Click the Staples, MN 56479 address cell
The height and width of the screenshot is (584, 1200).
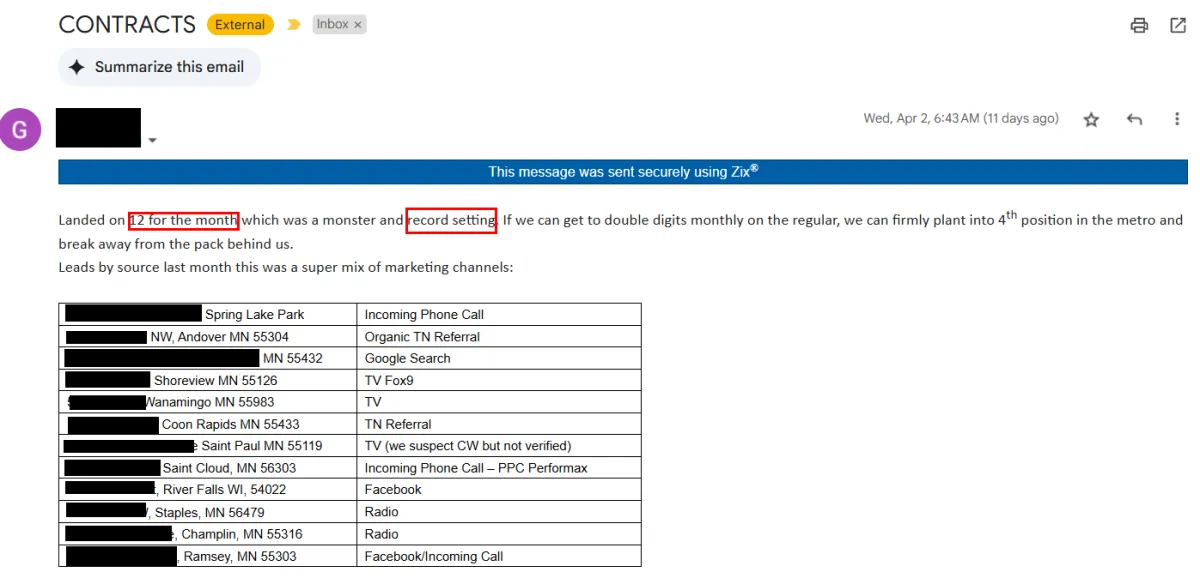208,512
